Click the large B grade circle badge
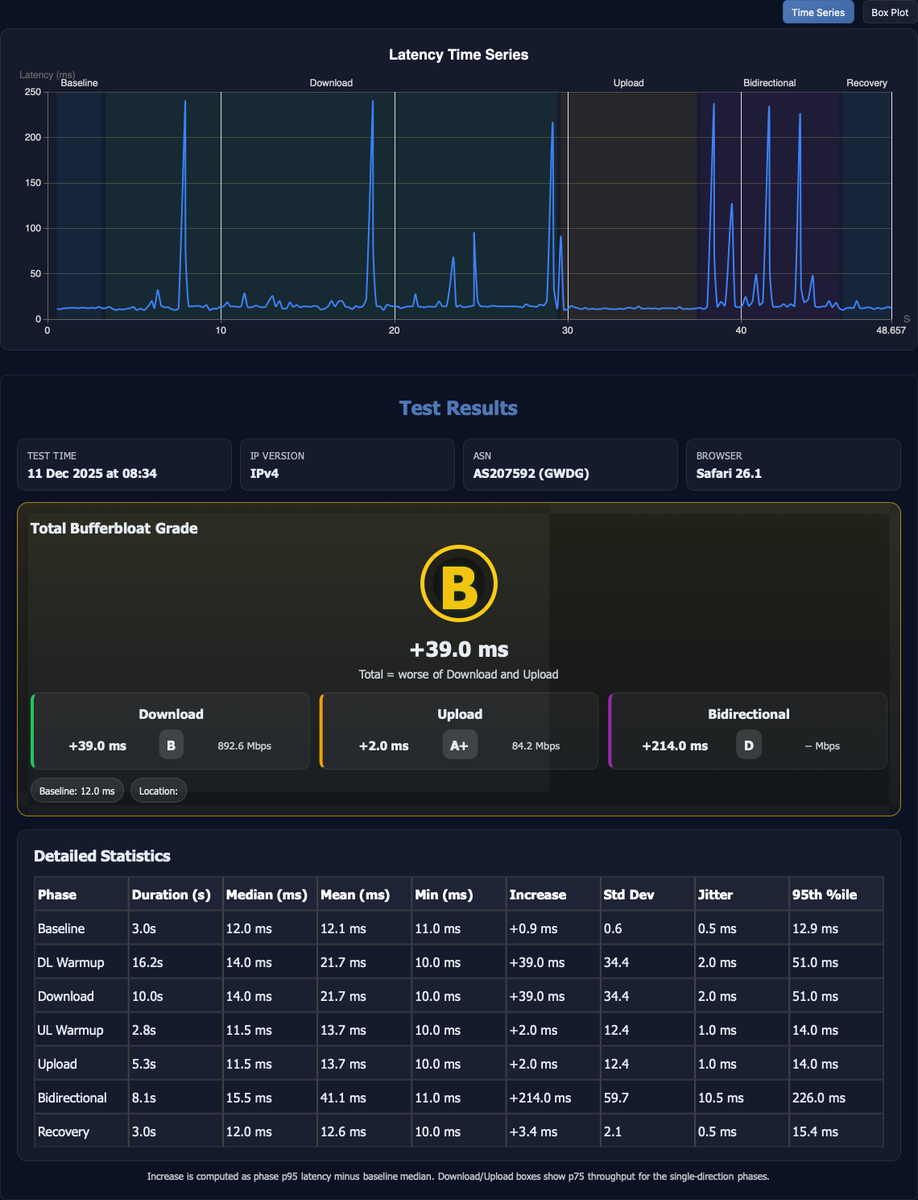The image size is (918, 1200). coord(459,586)
